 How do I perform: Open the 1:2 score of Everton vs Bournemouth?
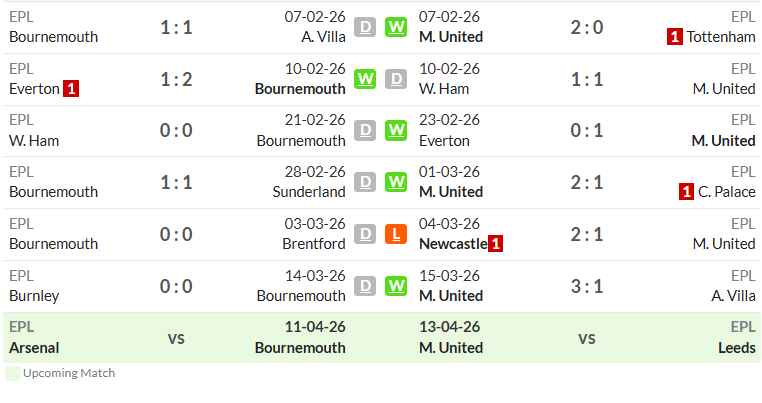click(176, 79)
